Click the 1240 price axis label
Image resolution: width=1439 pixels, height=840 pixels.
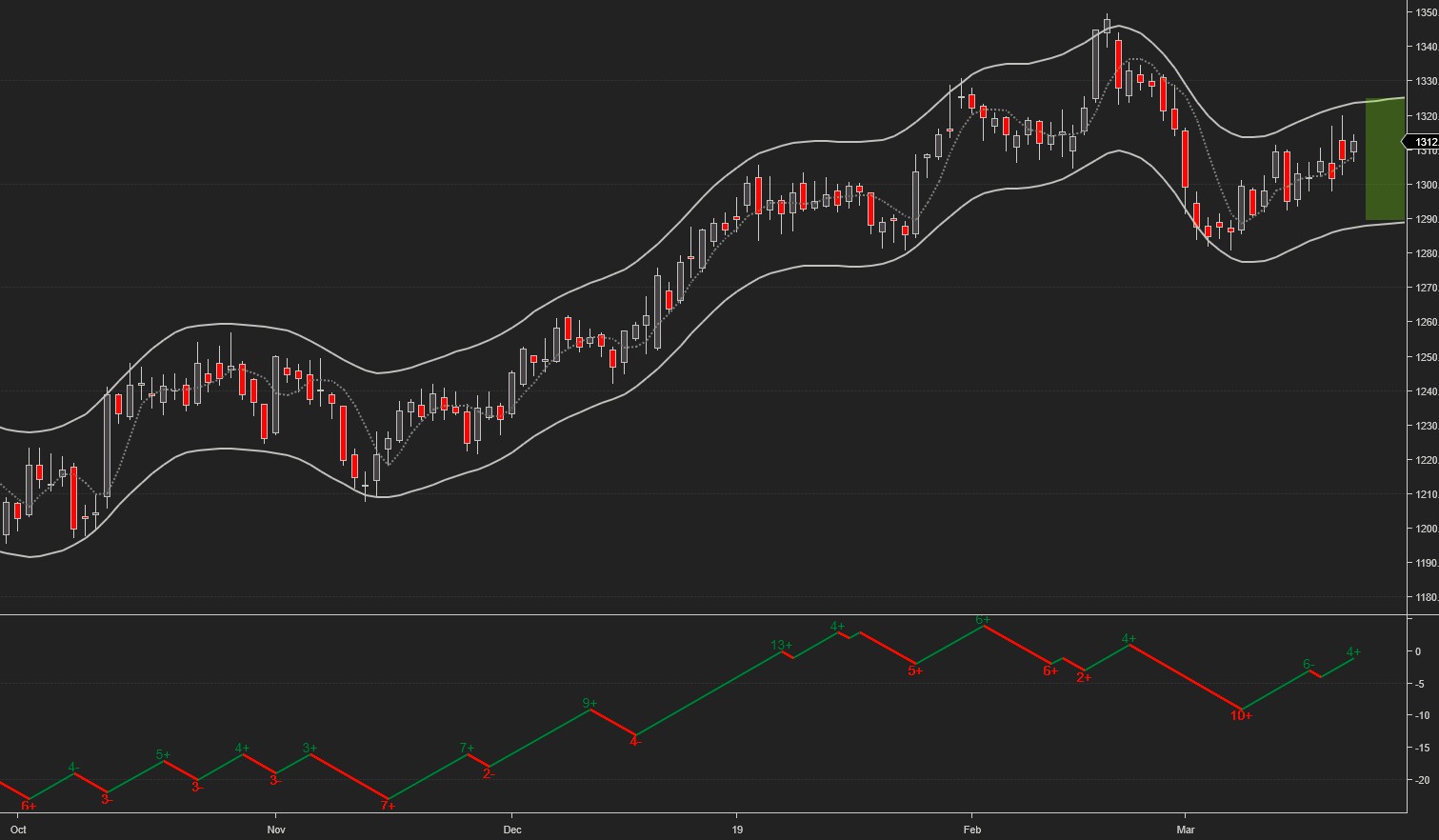click(x=1426, y=391)
